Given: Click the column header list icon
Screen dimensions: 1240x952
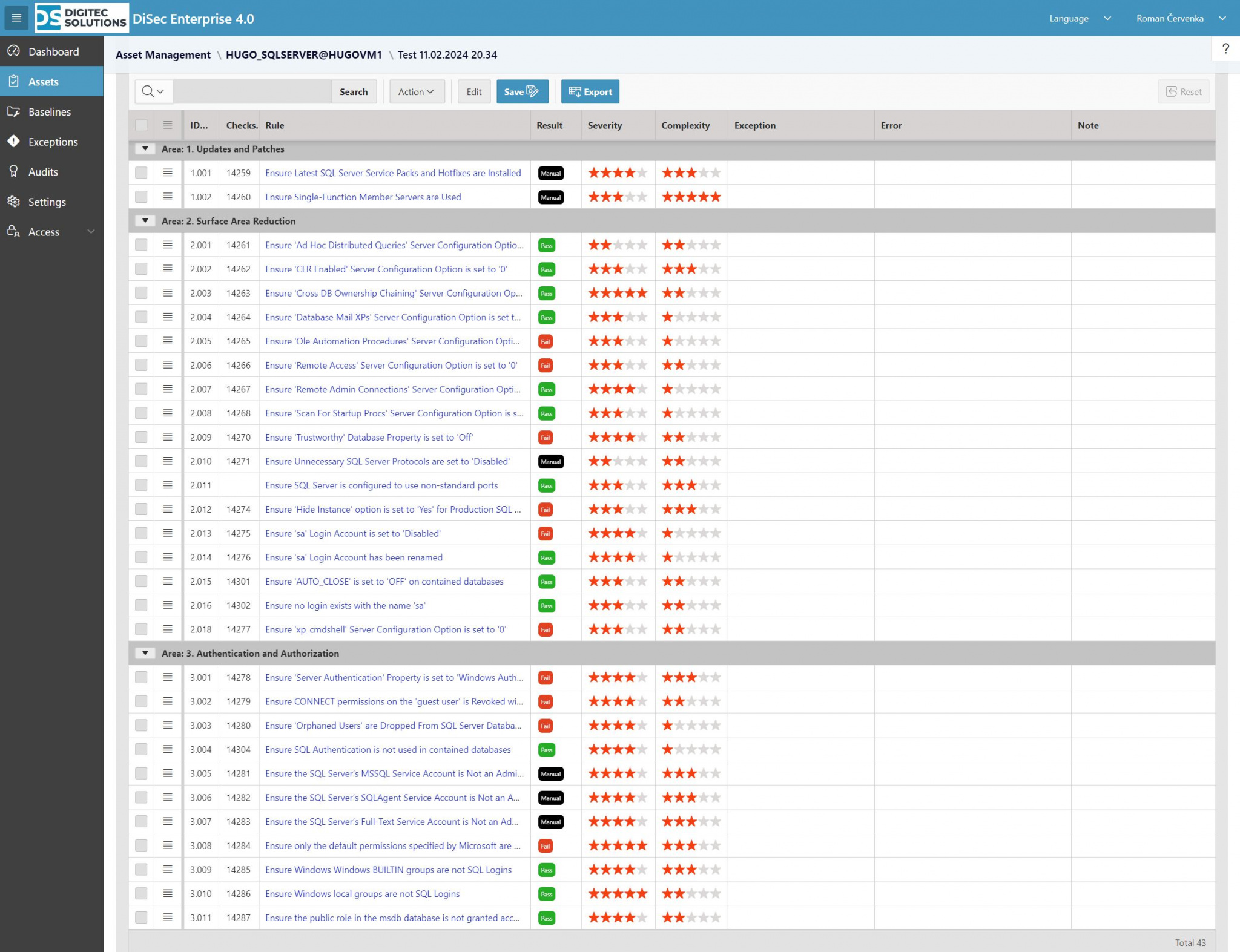Looking at the screenshot, I should 168,125.
